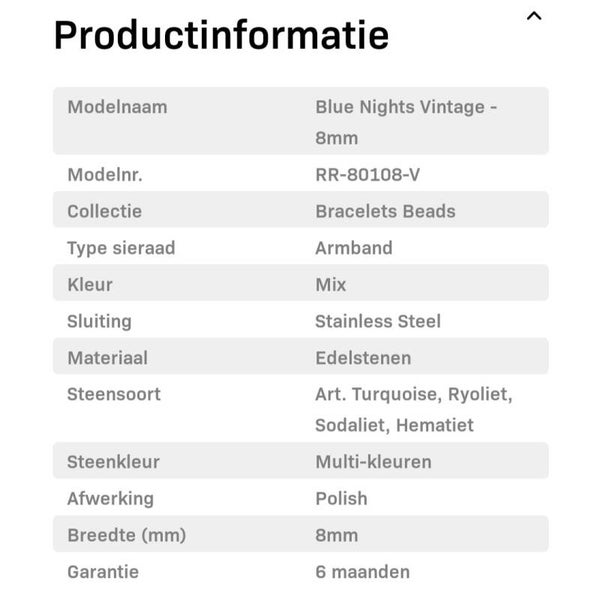Select the Breedte (mm) label
The height and width of the screenshot is (608, 600).
(126, 535)
